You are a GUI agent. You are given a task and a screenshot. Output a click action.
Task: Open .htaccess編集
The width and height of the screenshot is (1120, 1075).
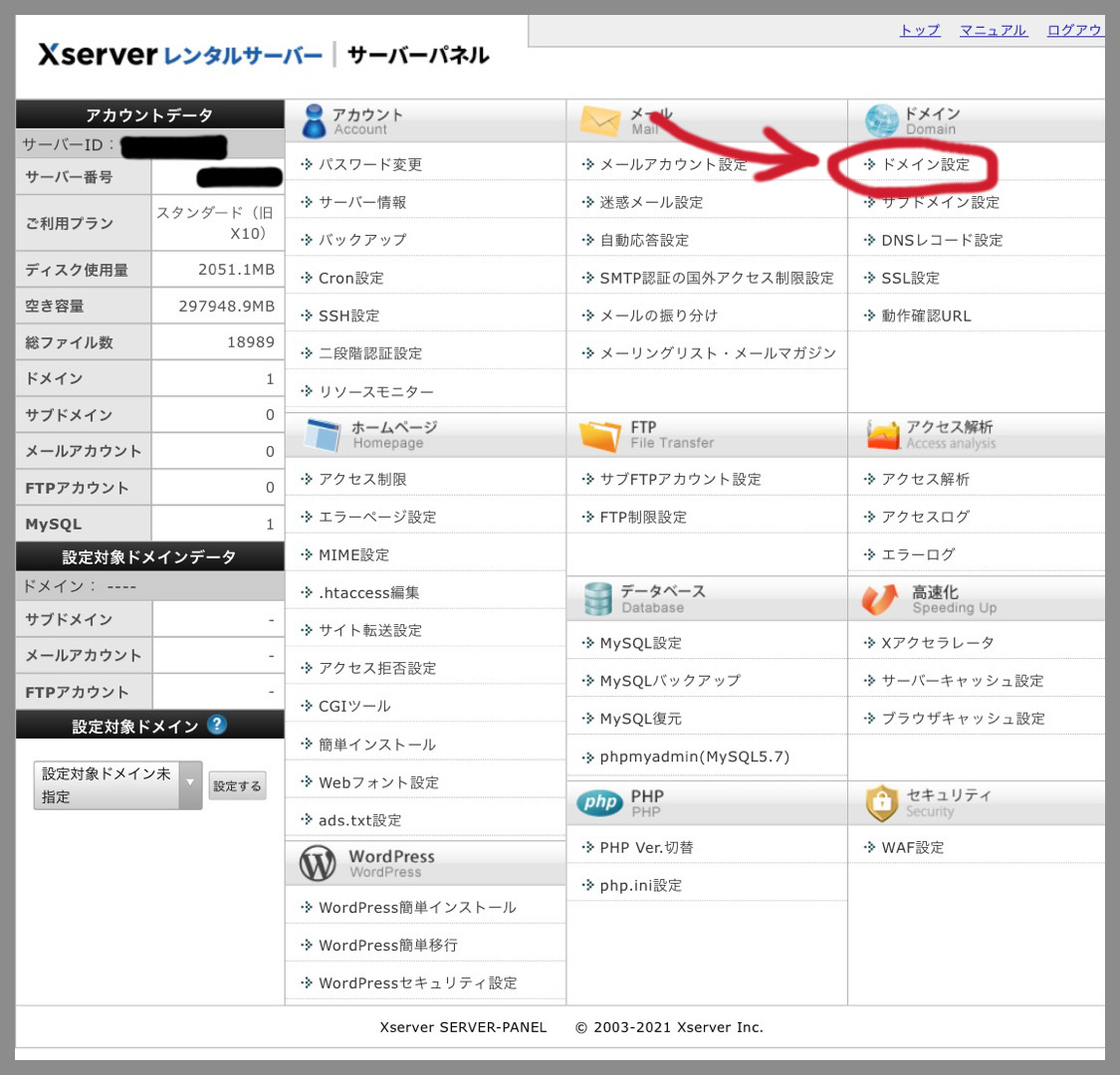(x=368, y=593)
